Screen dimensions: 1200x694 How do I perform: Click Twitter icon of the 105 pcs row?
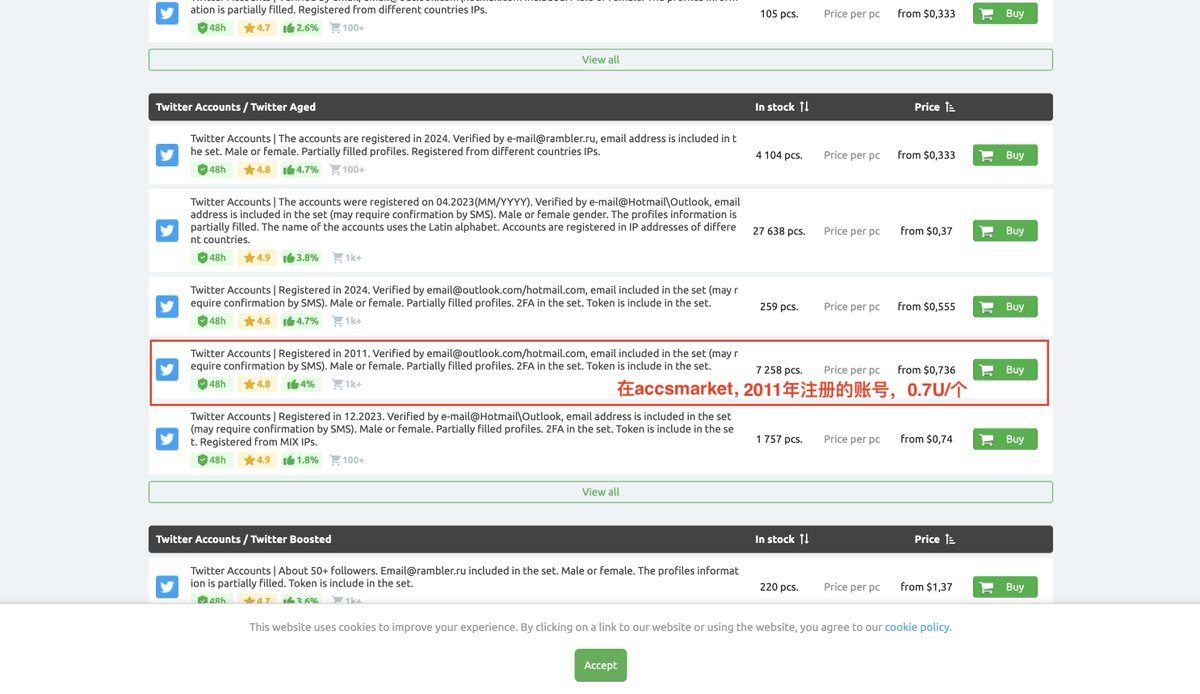[167, 14]
